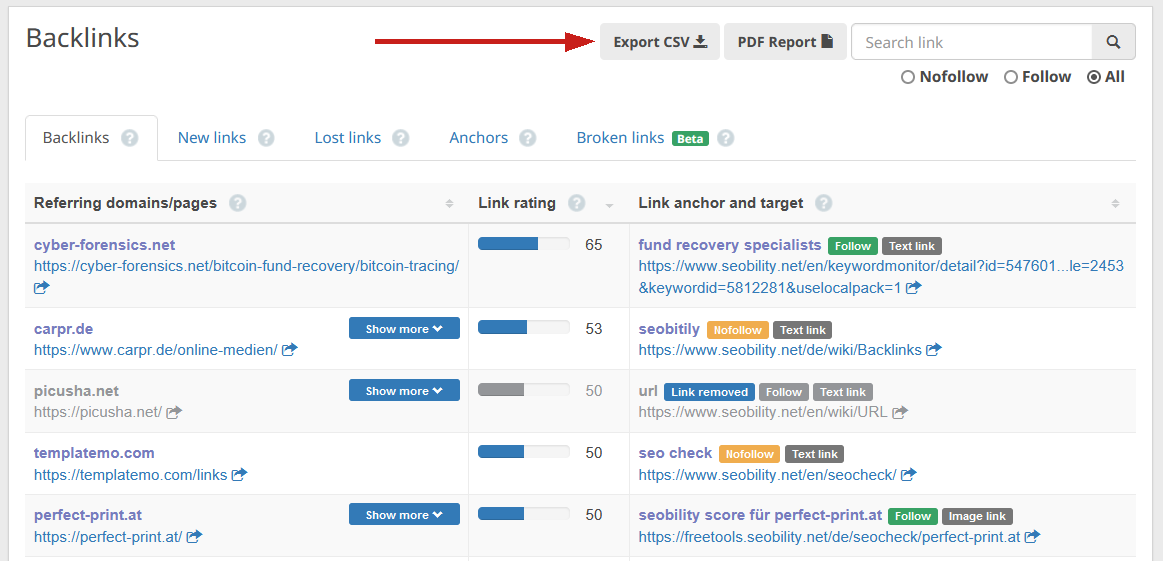Sort by Link rating arrow icon

610,206
